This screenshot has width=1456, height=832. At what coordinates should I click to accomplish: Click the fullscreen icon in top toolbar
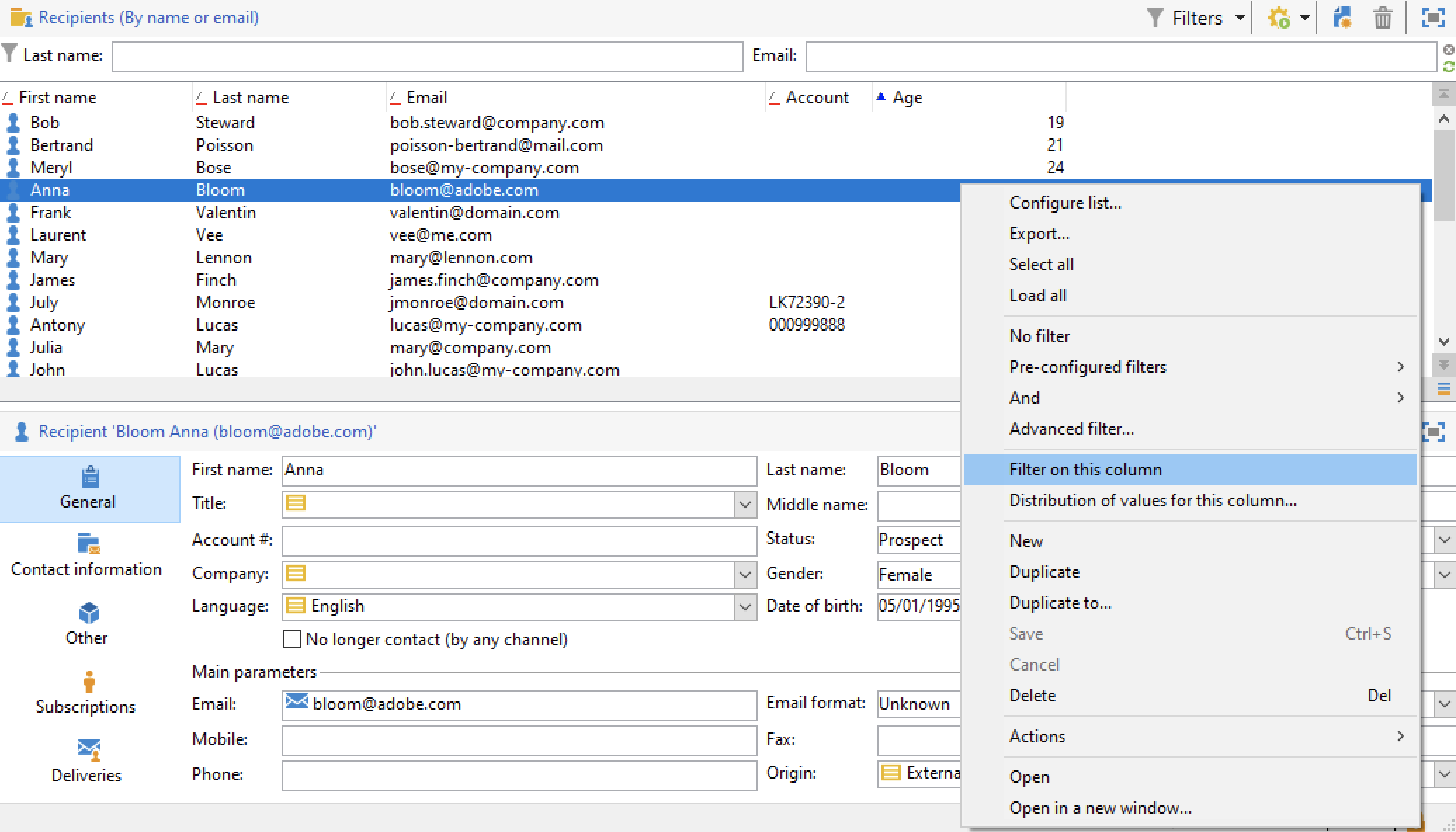click(x=1433, y=18)
